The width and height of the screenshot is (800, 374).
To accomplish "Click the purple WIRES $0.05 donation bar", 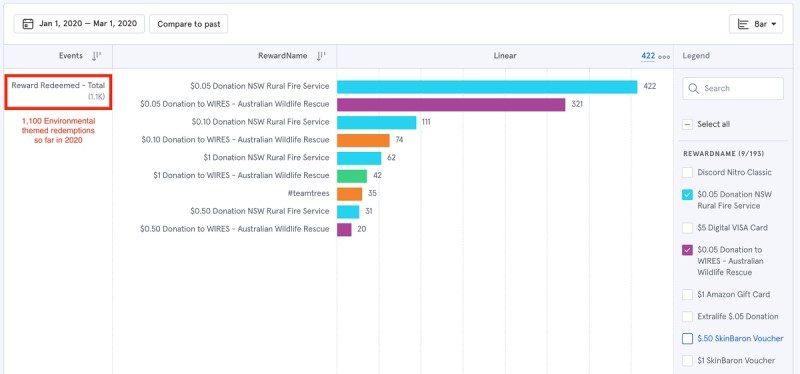I will coord(451,105).
